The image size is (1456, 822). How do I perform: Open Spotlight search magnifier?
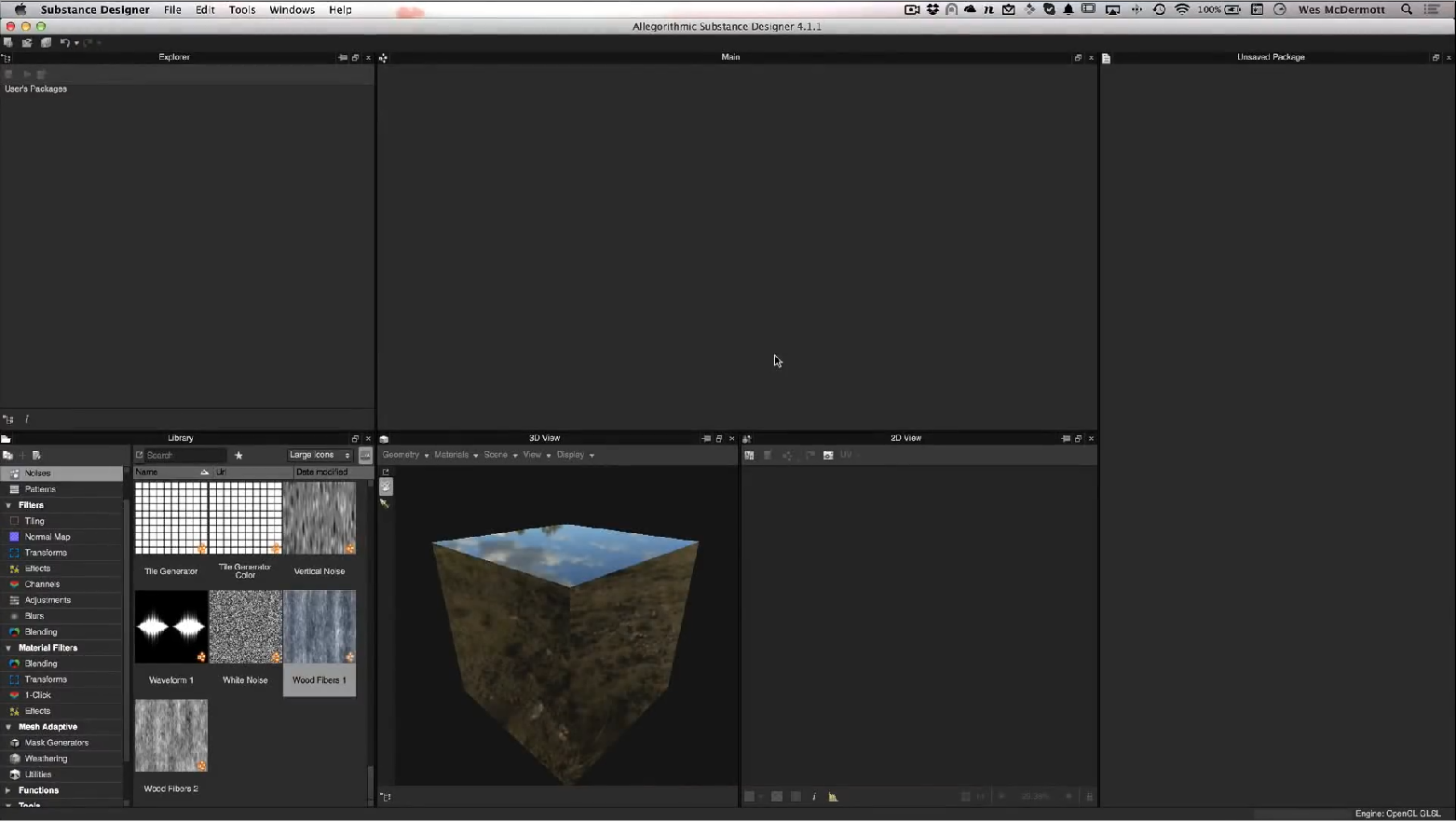coord(1407,9)
